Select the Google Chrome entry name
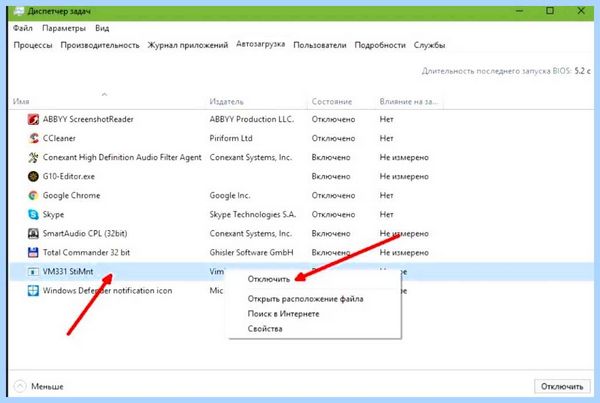 [72, 195]
